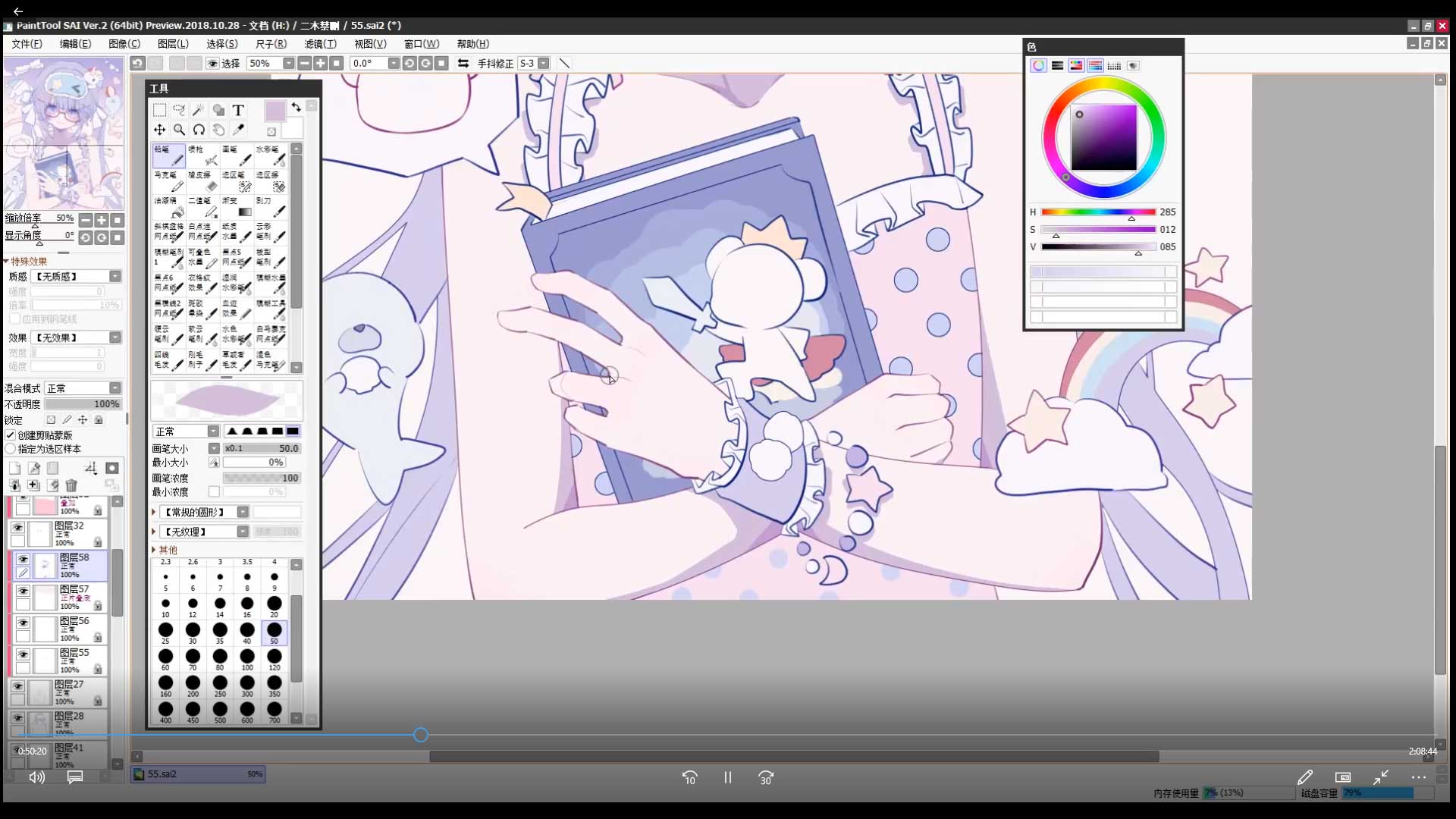Delete layer with the trash icon
The width and height of the screenshot is (1456, 819).
pyautogui.click(x=71, y=485)
